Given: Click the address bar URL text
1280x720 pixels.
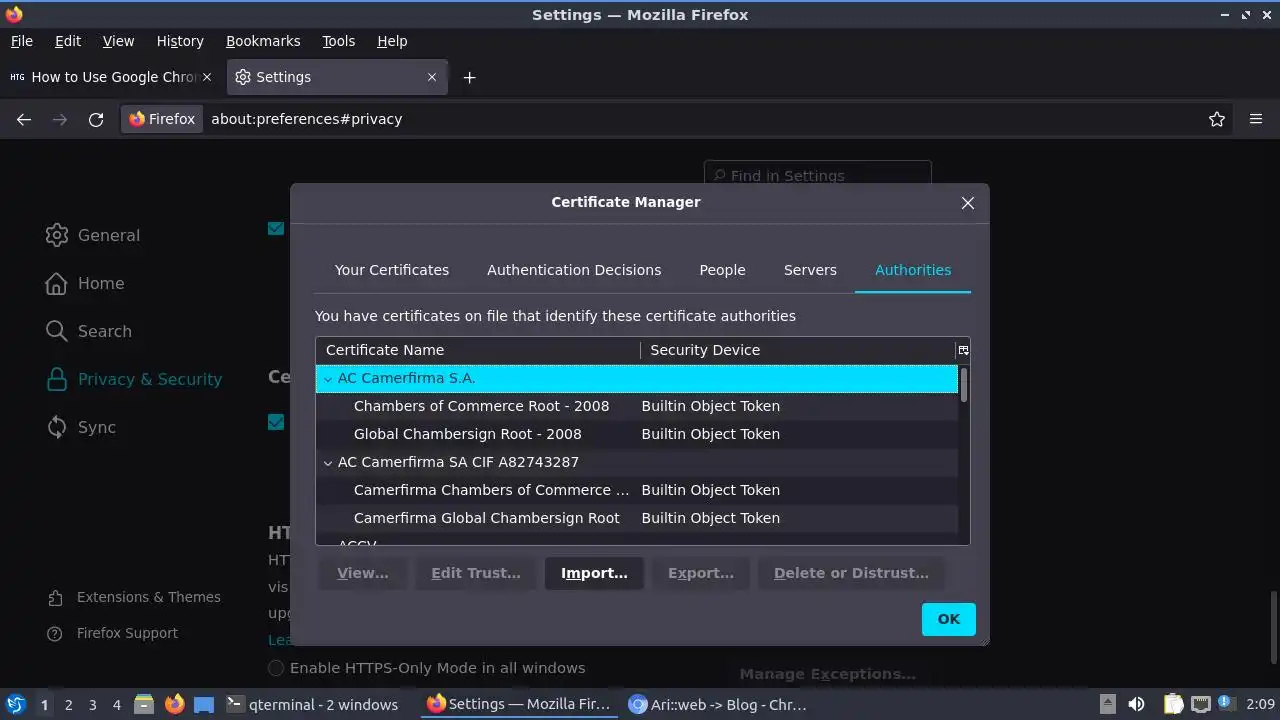Looking at the screenshot, I should (306, 119).
